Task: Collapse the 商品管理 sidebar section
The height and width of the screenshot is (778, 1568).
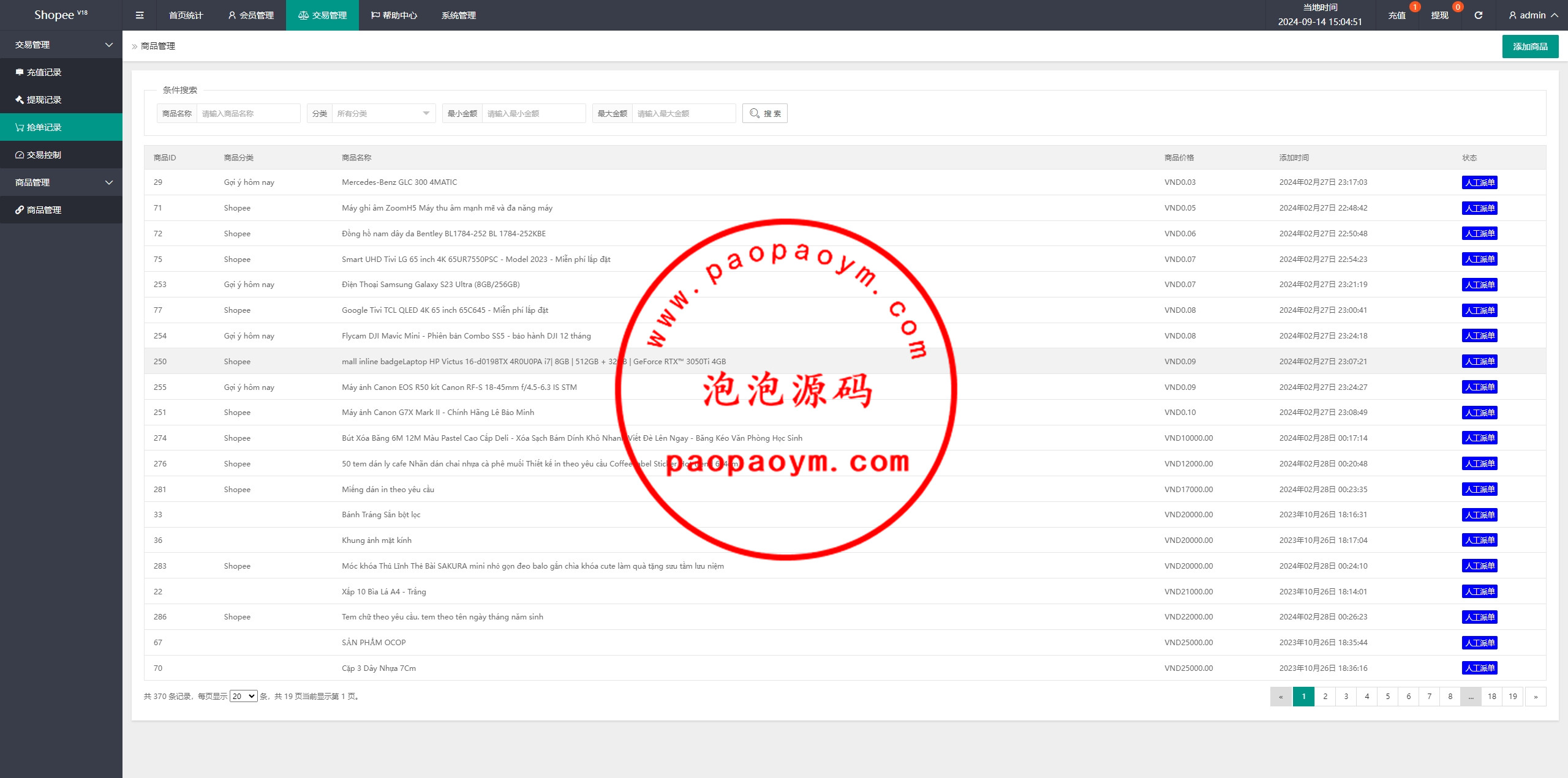Action: tap(61, 182)
